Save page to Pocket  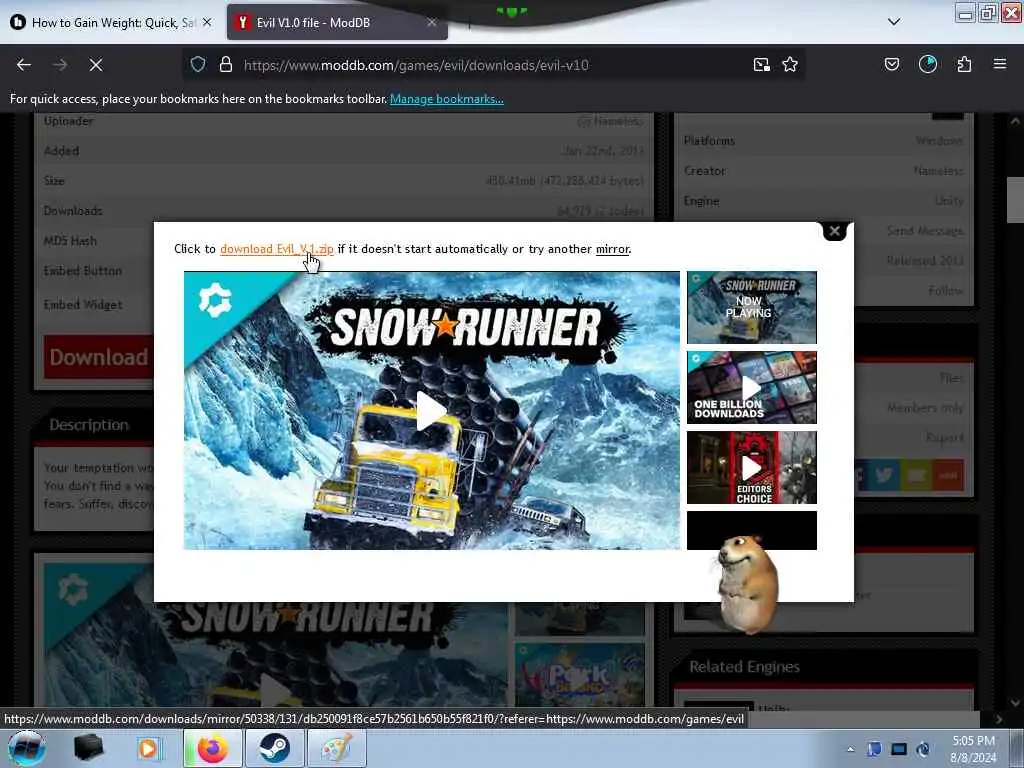coord(892,64)
